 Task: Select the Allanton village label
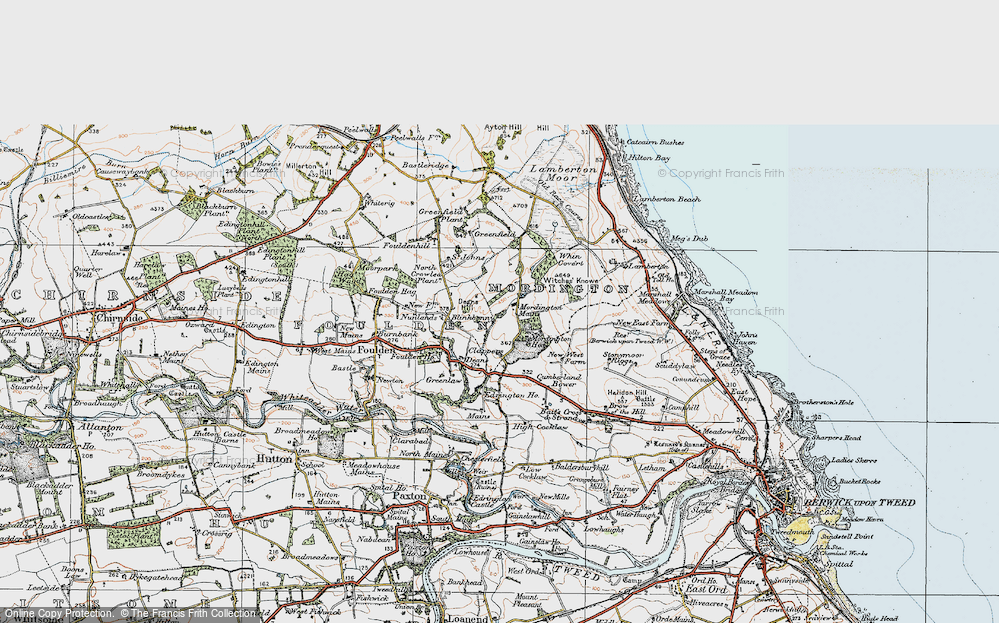pos(100,427)
